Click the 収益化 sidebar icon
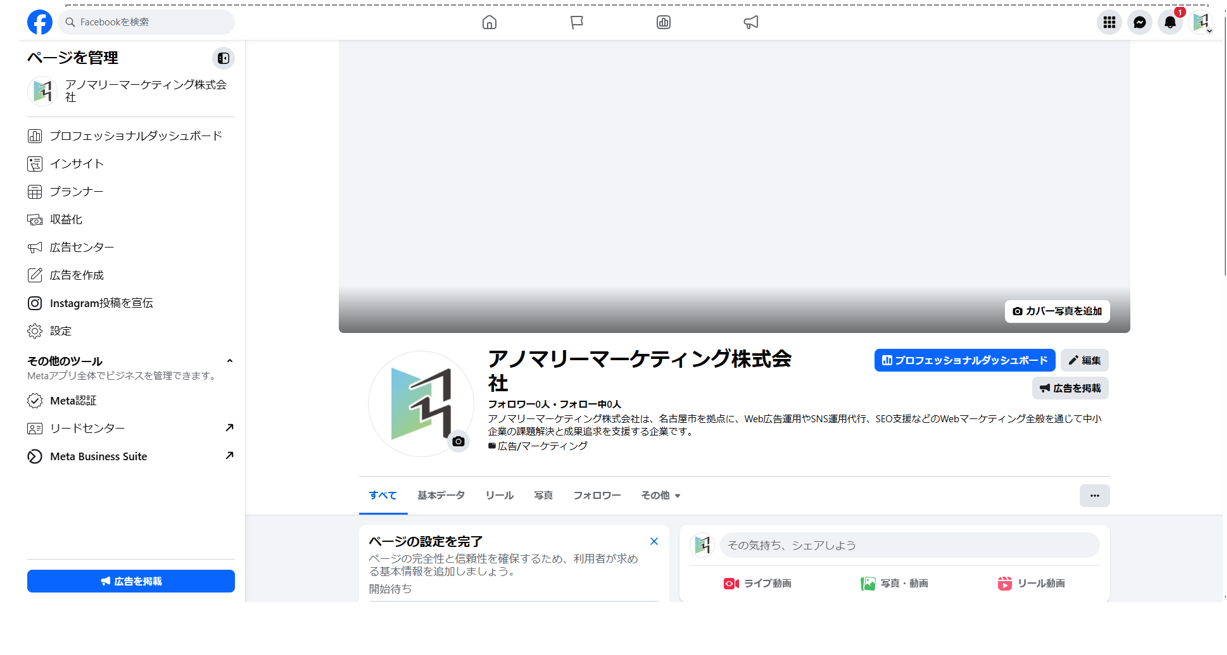Image resolution: width=1227 pixels, height=655 pixels. pos(35,220)
